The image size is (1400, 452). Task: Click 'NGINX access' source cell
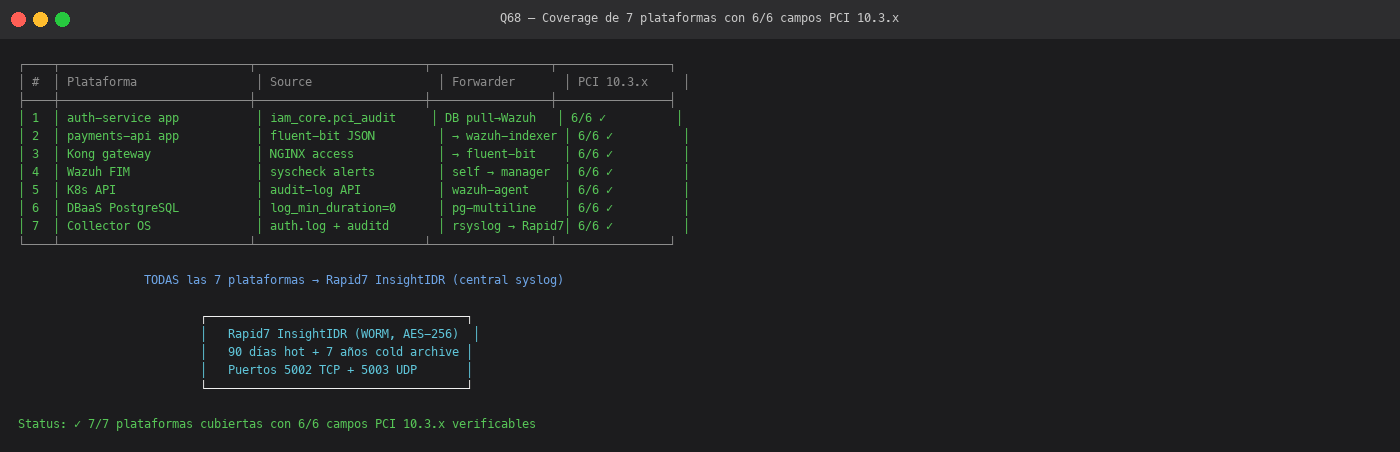tap(312, 154)
